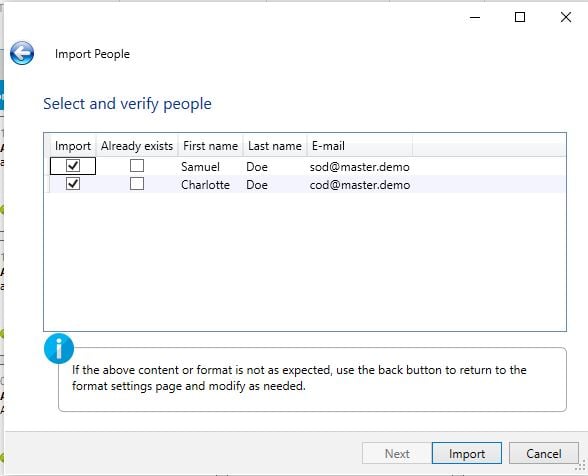Toggle Already exists checkbox for Samuel
Screen dimensions: 588x476
137,165
